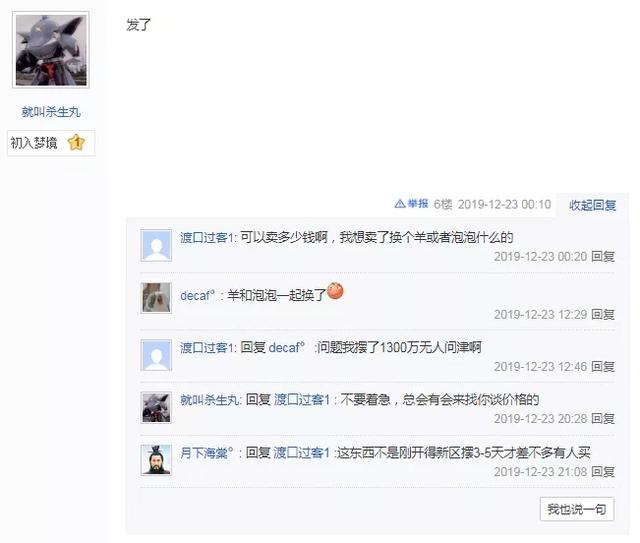Click the 举报 report warning icon
Image resolution: width=640 pixels, height=543 pixels.
400,204
